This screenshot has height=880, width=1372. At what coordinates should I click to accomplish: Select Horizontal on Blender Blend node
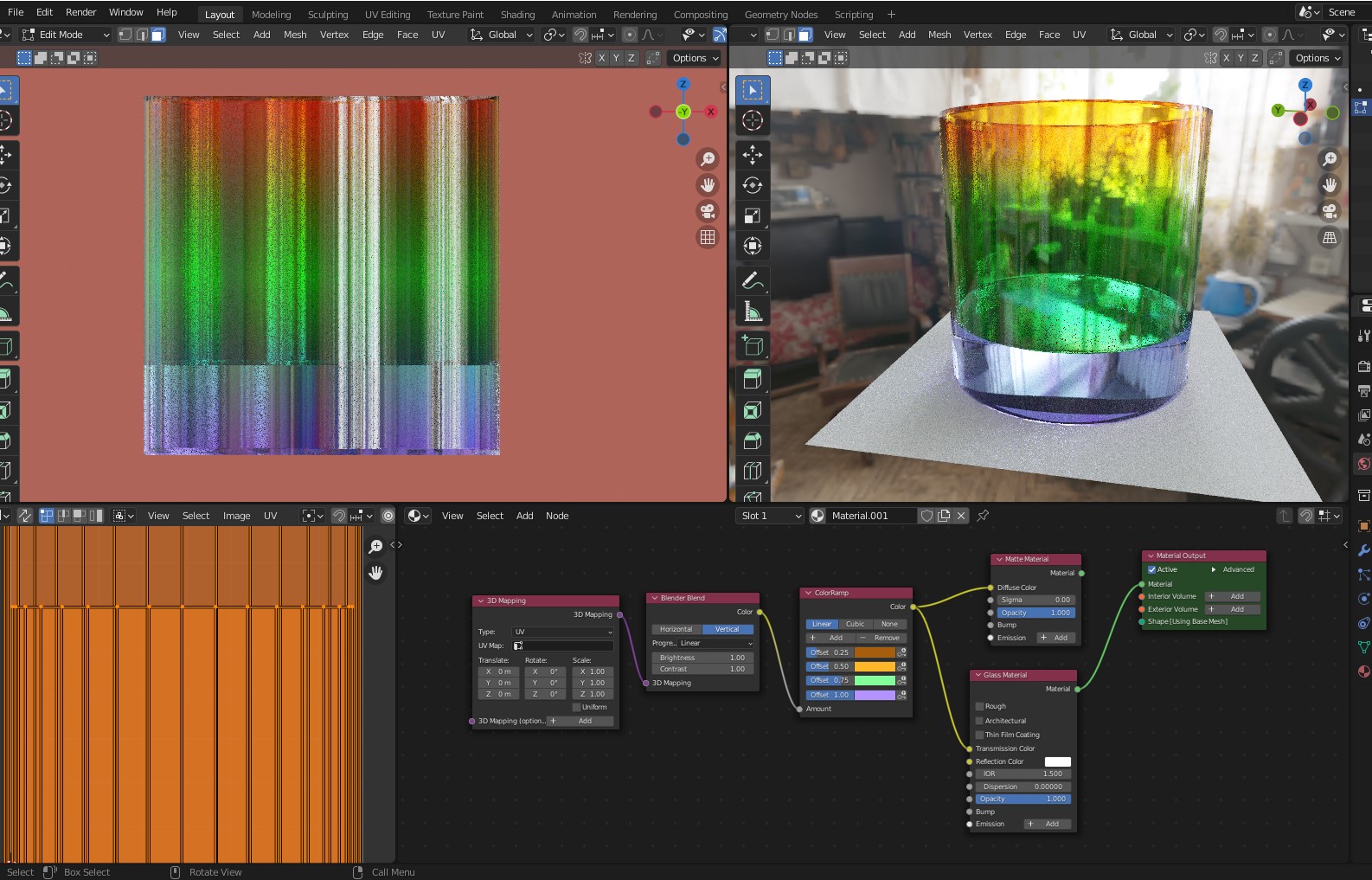676,629
